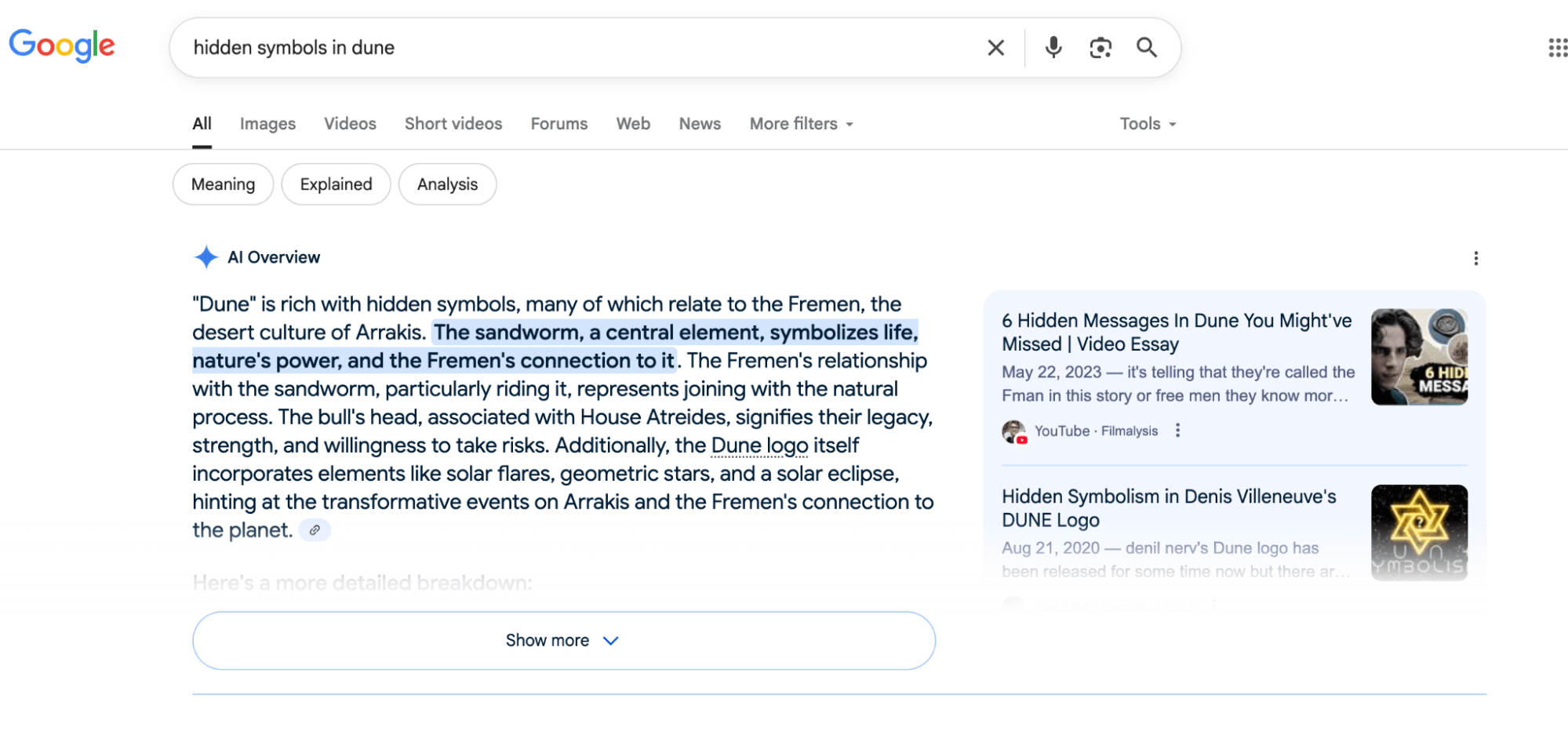Open the underlined Dune logo link
The width and height of the screenshot is (1568, 731).
click(759, 446)
